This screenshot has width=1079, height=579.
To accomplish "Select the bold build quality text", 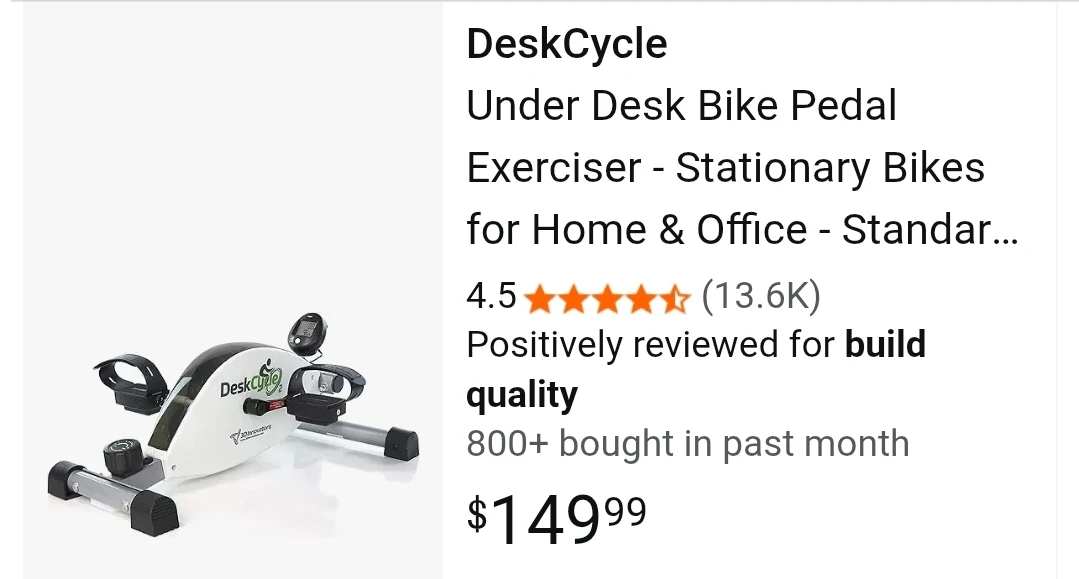I will click(696, 370).
